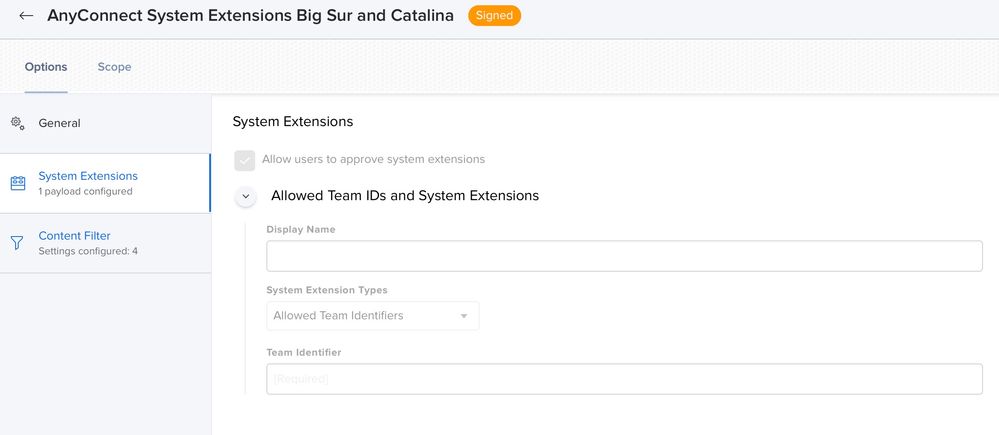Screen dimensions: 999x435
Task: Open the Content Filter payload
Action: [105, 243]
